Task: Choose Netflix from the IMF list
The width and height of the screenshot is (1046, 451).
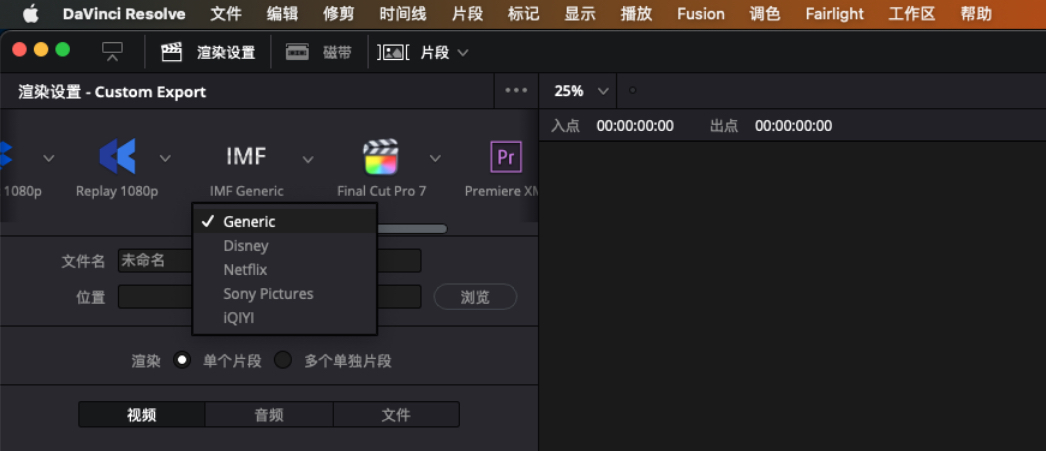Action: [285, 270]
